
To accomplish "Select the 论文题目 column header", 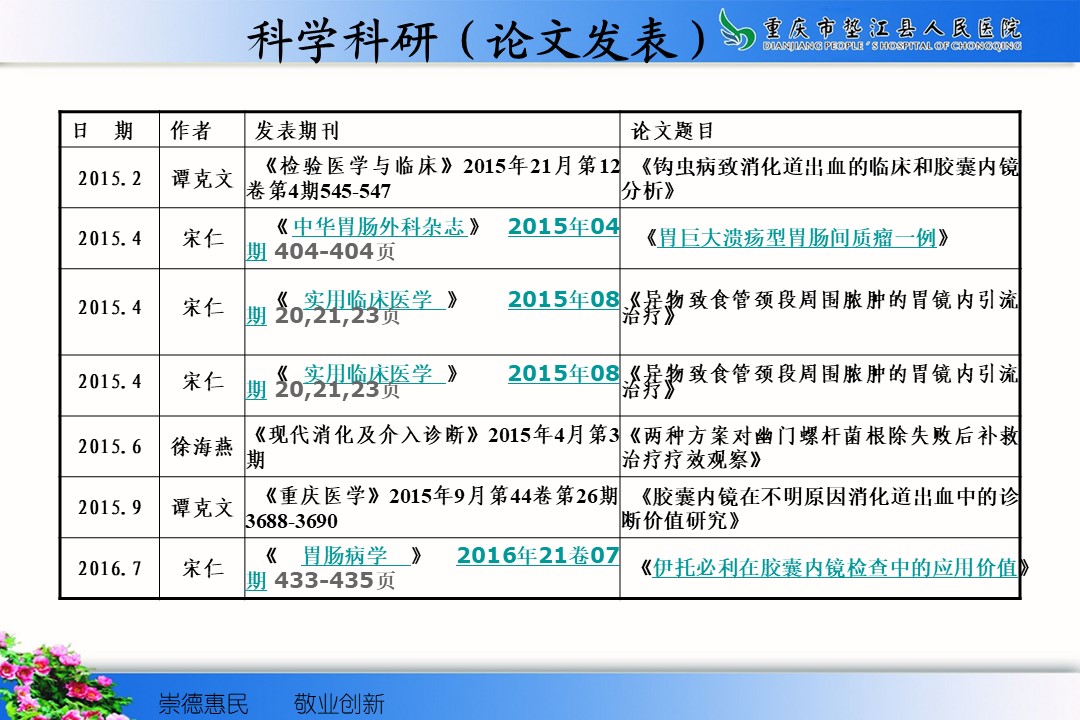I will click(672, 130).
